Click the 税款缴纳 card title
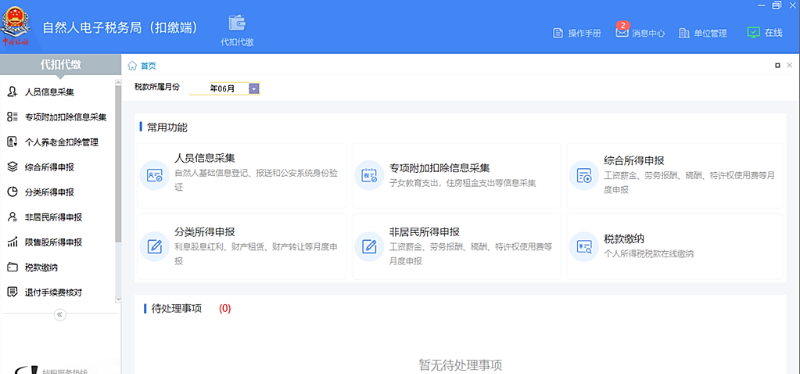800x374 pixels. point(624,239)
